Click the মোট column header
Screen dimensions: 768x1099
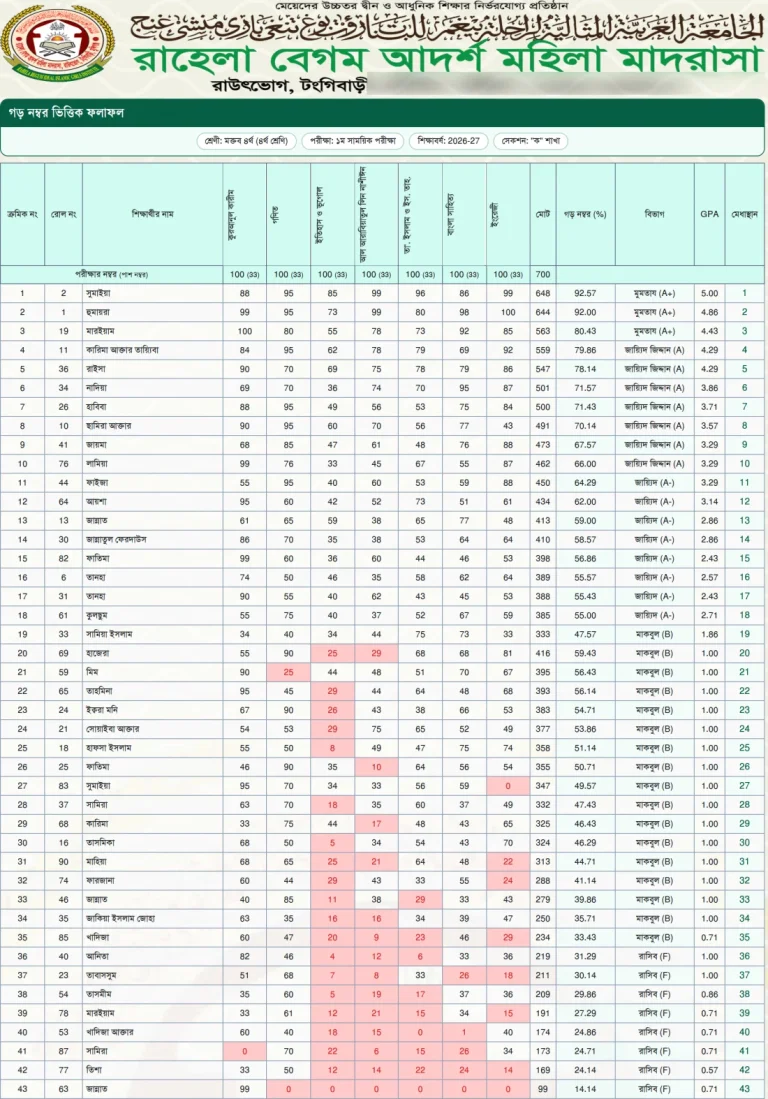click(x=543, y=214)
